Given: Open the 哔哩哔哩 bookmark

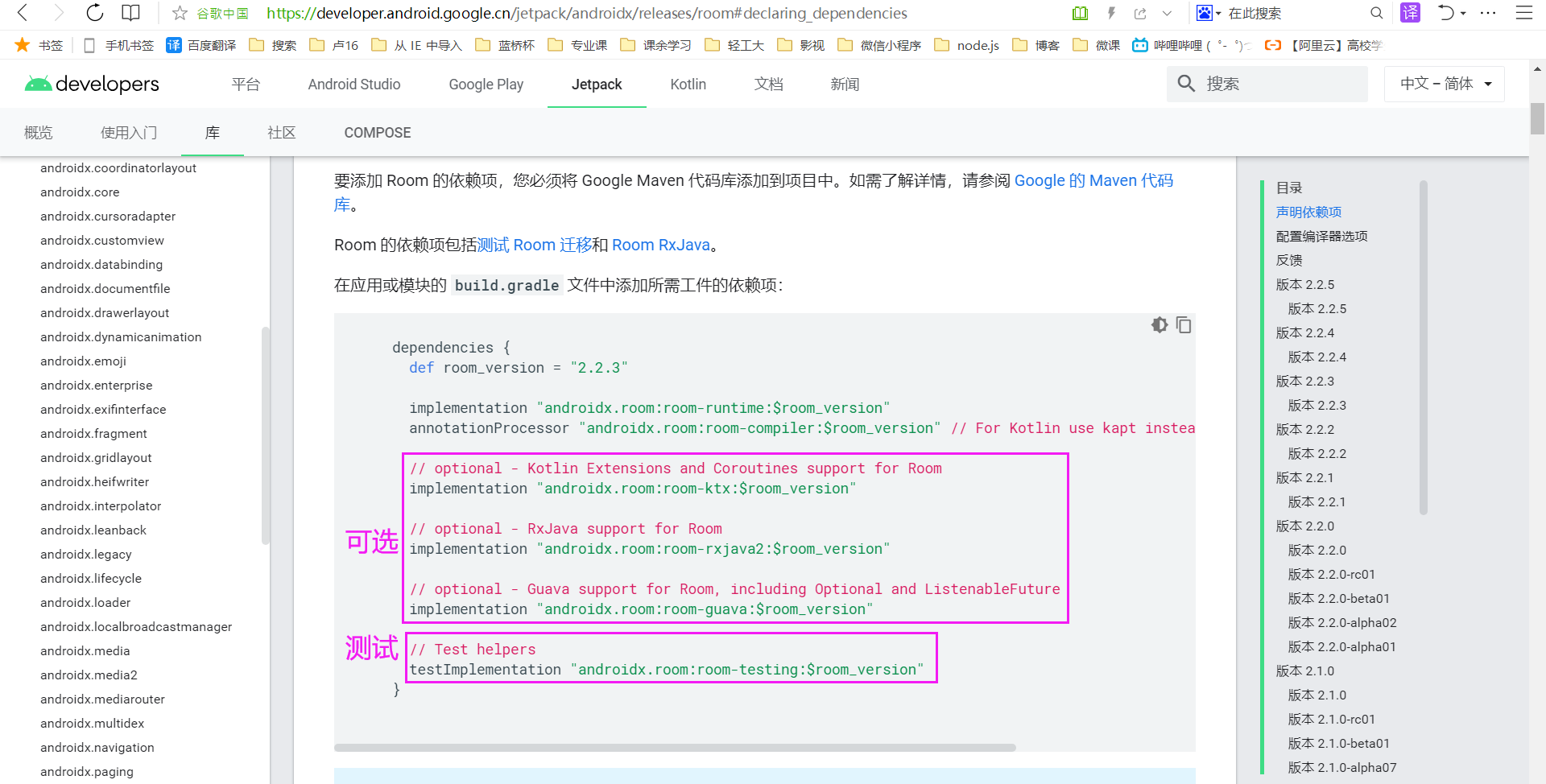Looking at the screenshot, I should coord(1192,45).
